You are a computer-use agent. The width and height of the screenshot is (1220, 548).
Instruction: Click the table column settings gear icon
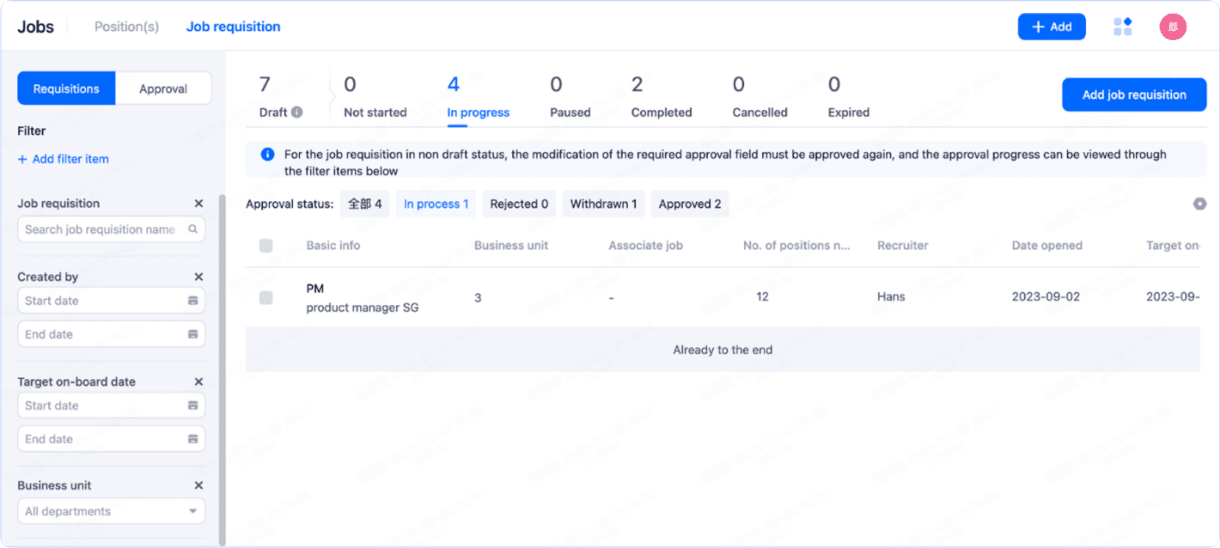pos(1199,204)
